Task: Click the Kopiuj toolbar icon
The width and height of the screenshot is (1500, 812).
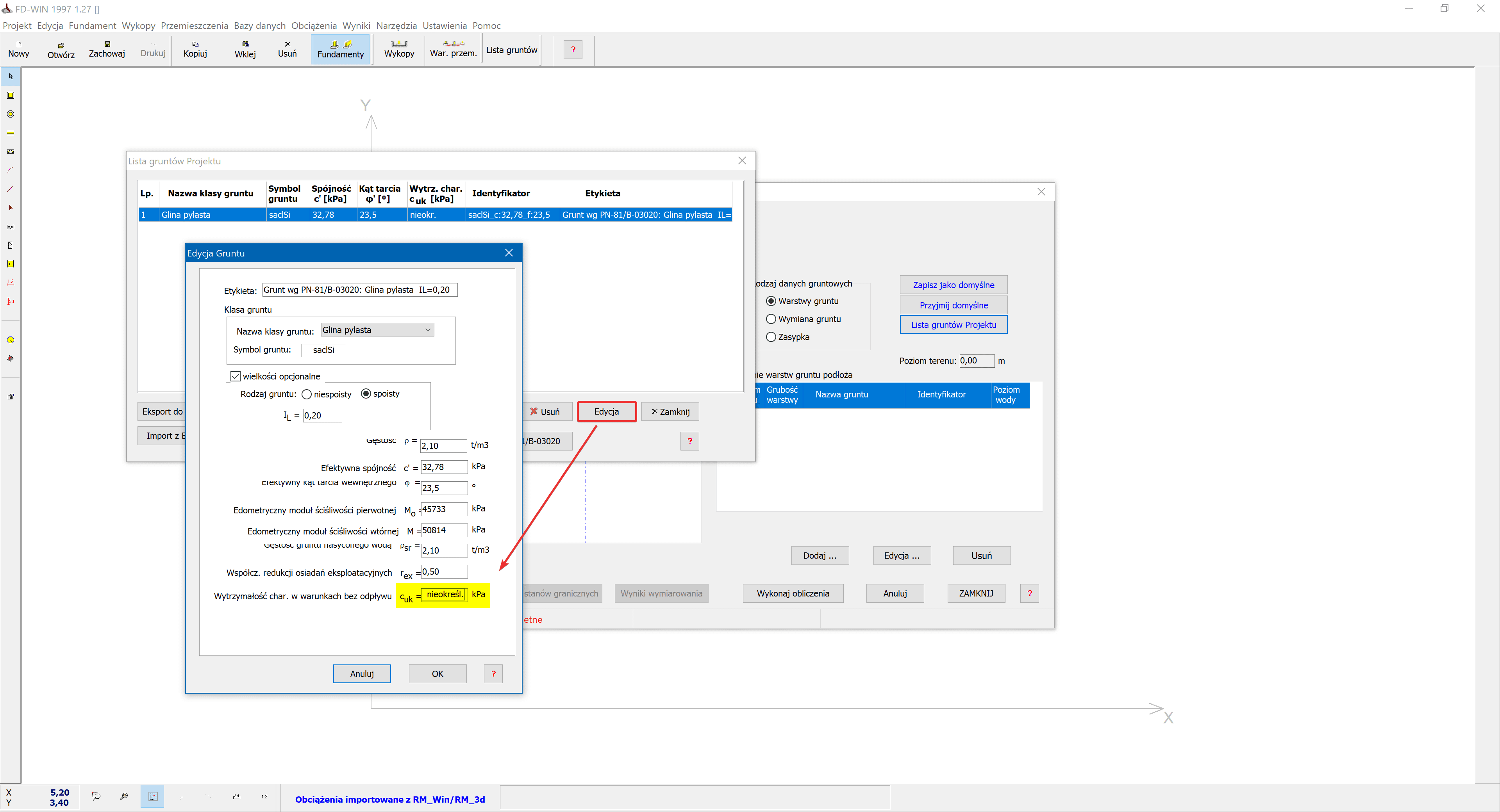Action: [195, 50]
